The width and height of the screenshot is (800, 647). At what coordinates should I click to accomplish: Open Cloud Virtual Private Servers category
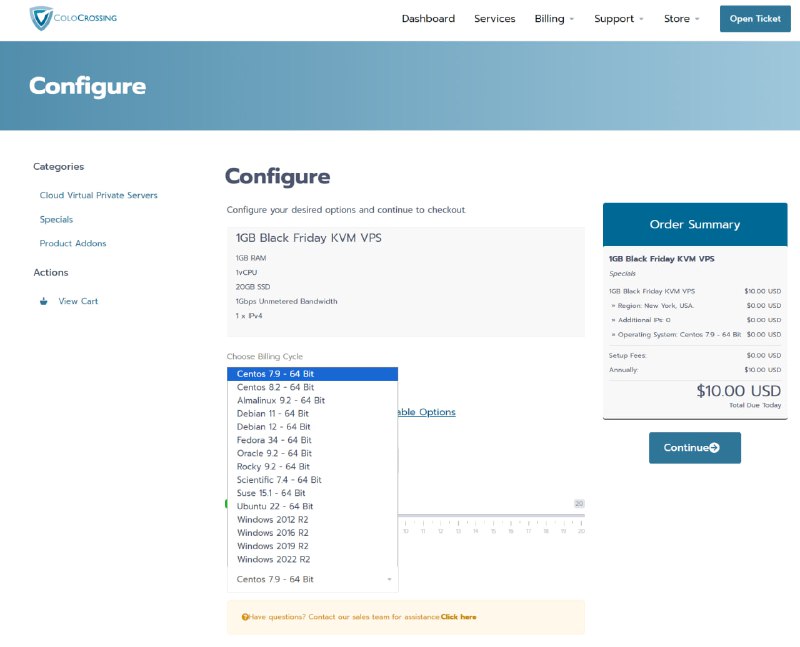[98, 195]
